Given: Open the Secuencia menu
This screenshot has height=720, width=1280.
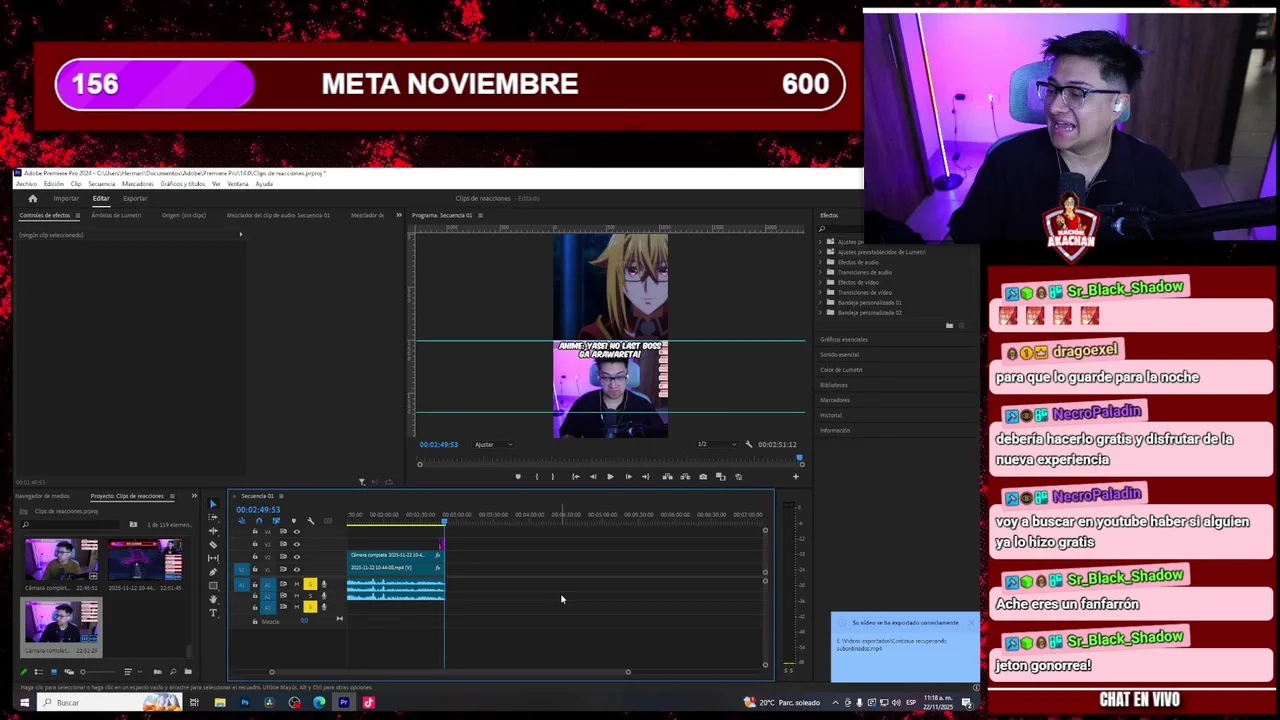Looking at the screenshot, I should tap(101, 184).
